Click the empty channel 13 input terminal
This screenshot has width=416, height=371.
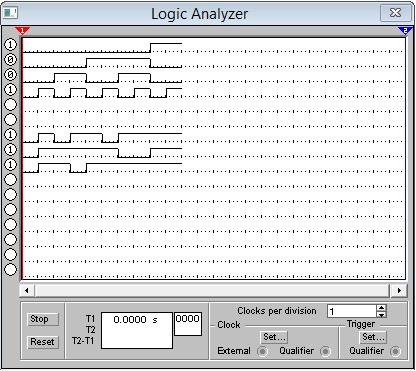[x=10, y=224]
